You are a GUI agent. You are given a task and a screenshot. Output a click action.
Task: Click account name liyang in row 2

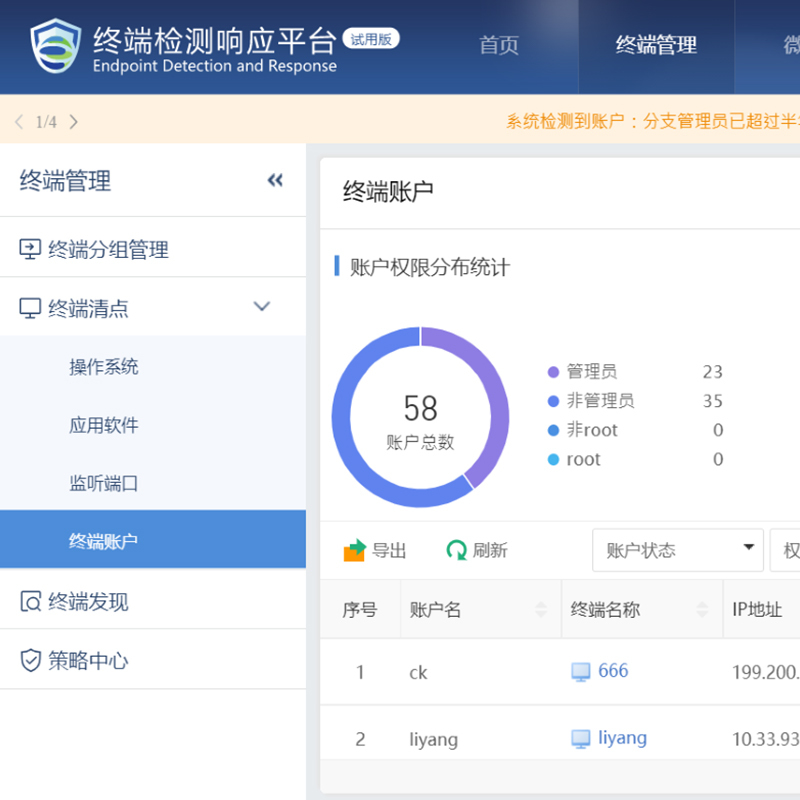[x=434, y=739]
